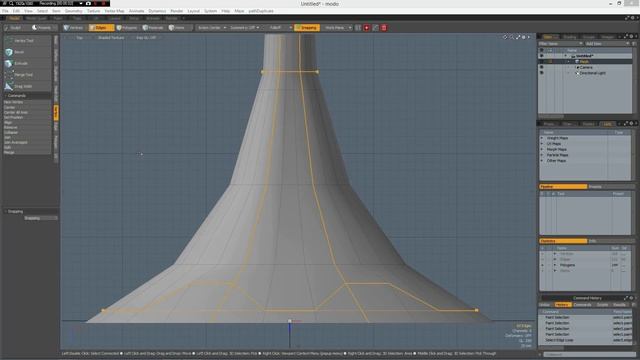
Task: Open the Pipeline tab
Action: tap(563, 187)
